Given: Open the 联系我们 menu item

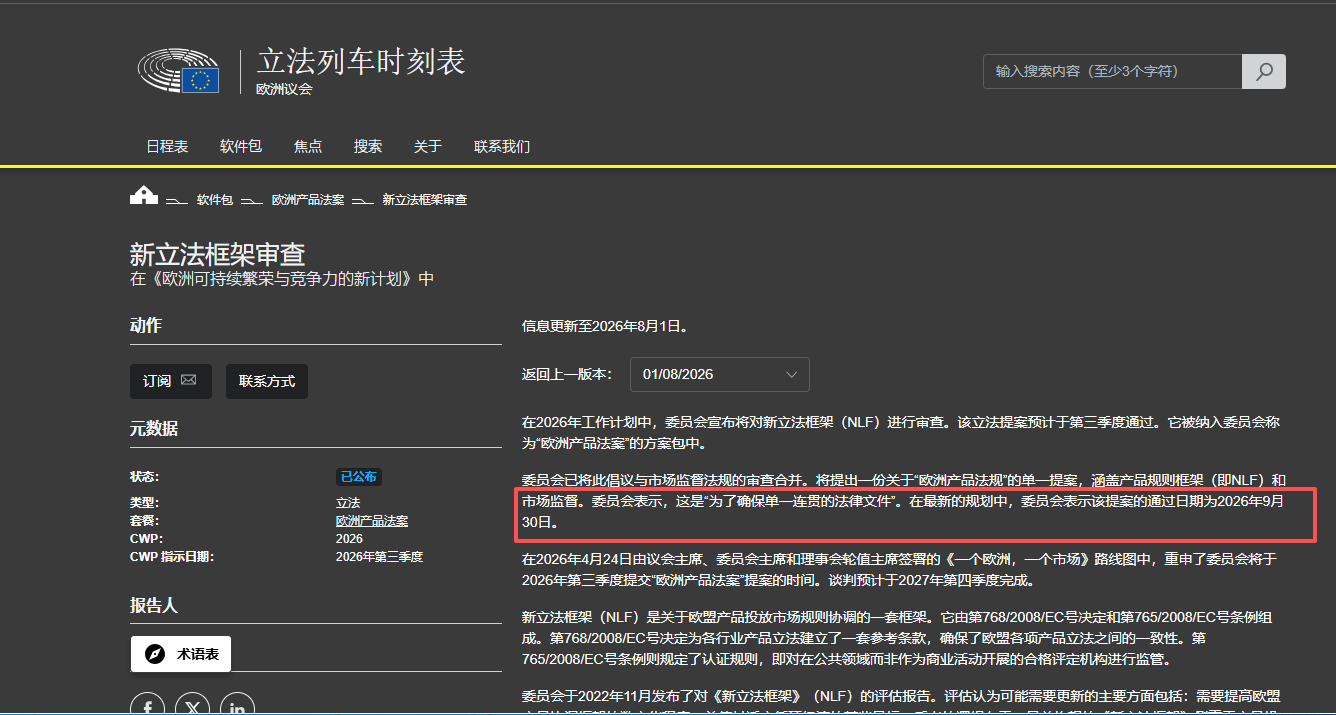Looking at the screenshot, I should click(x=502, y=146).
